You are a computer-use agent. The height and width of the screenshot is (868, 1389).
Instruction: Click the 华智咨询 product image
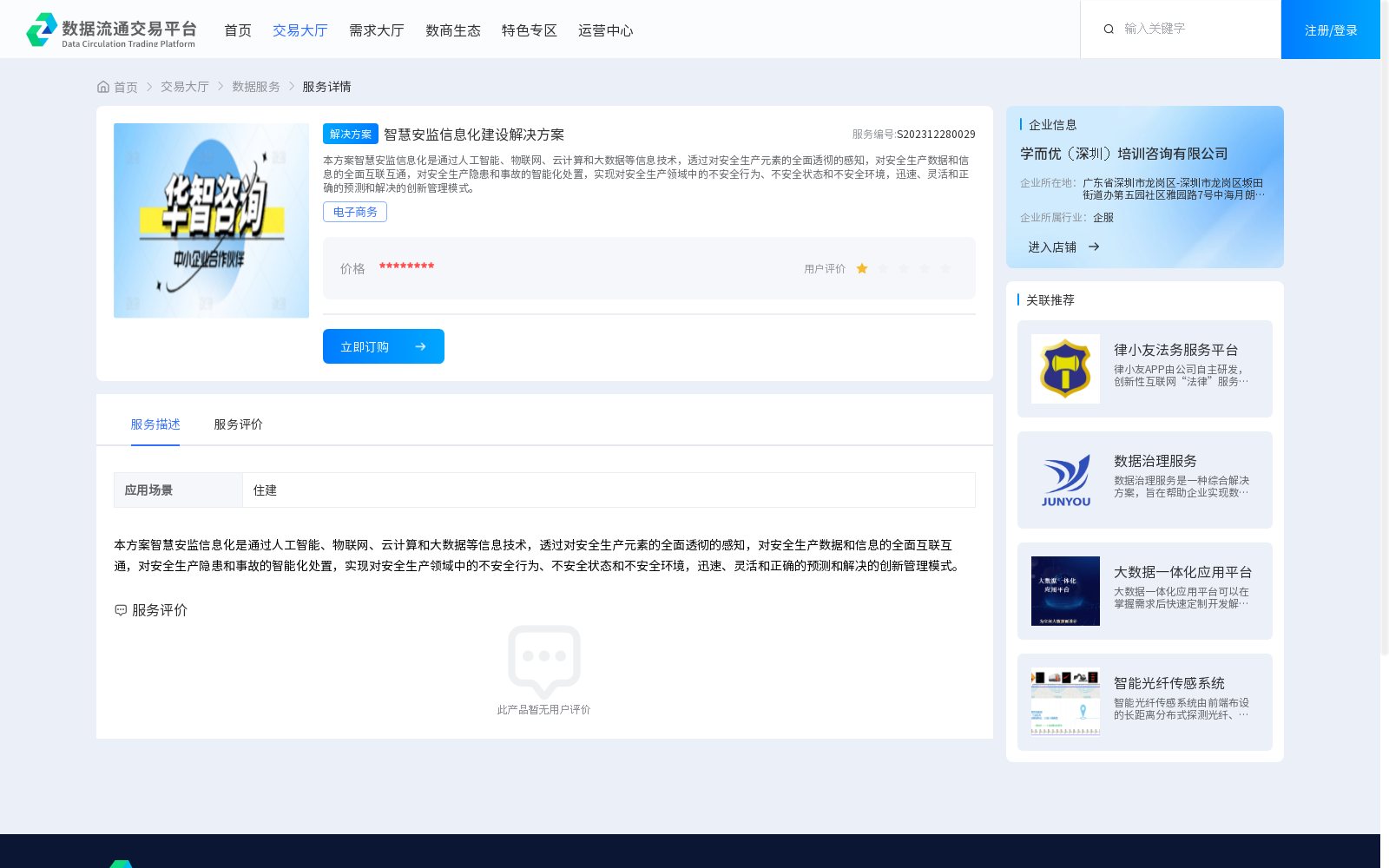211,220
